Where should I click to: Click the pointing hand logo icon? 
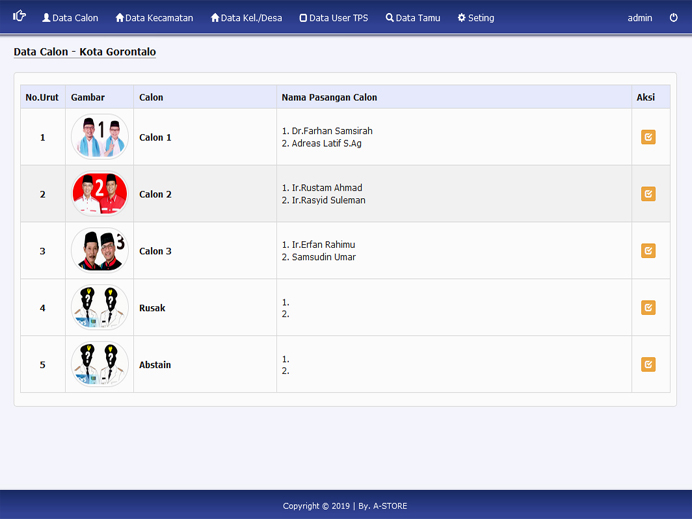point(19,17)
